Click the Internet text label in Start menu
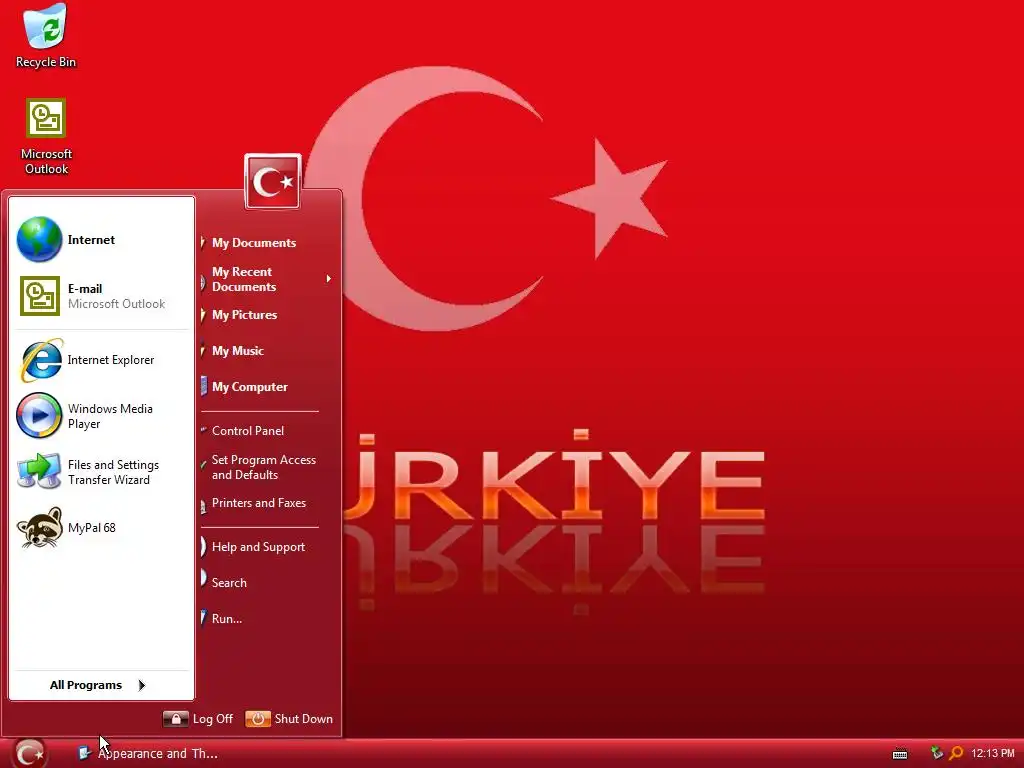1024x768 pixels. tap(91, 240)
